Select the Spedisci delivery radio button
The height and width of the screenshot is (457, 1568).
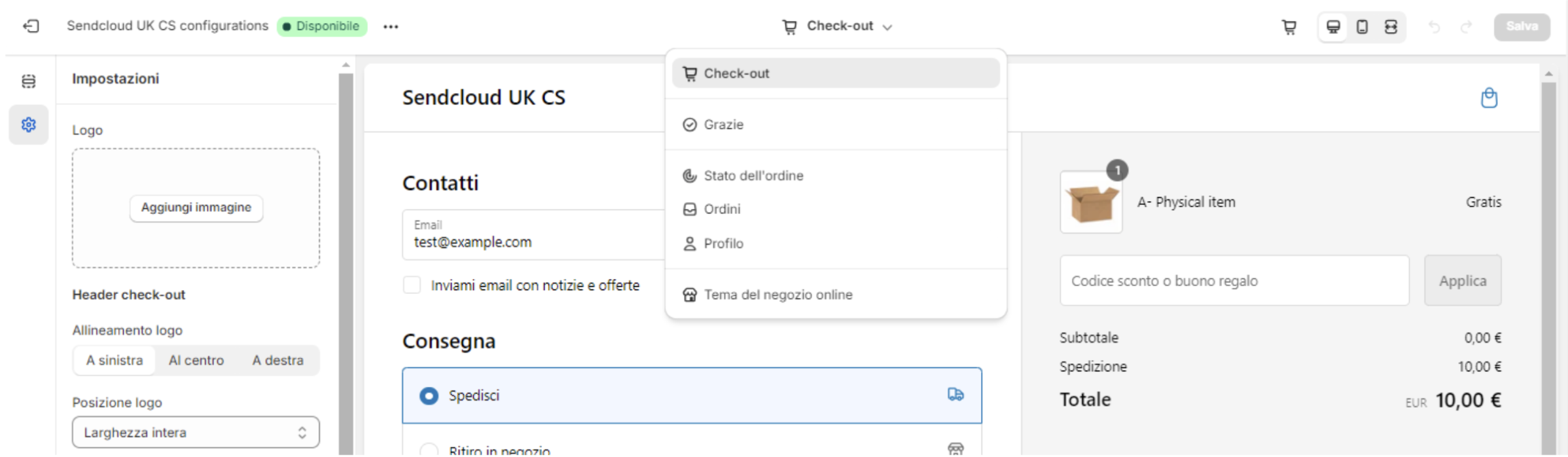[429, 395]
